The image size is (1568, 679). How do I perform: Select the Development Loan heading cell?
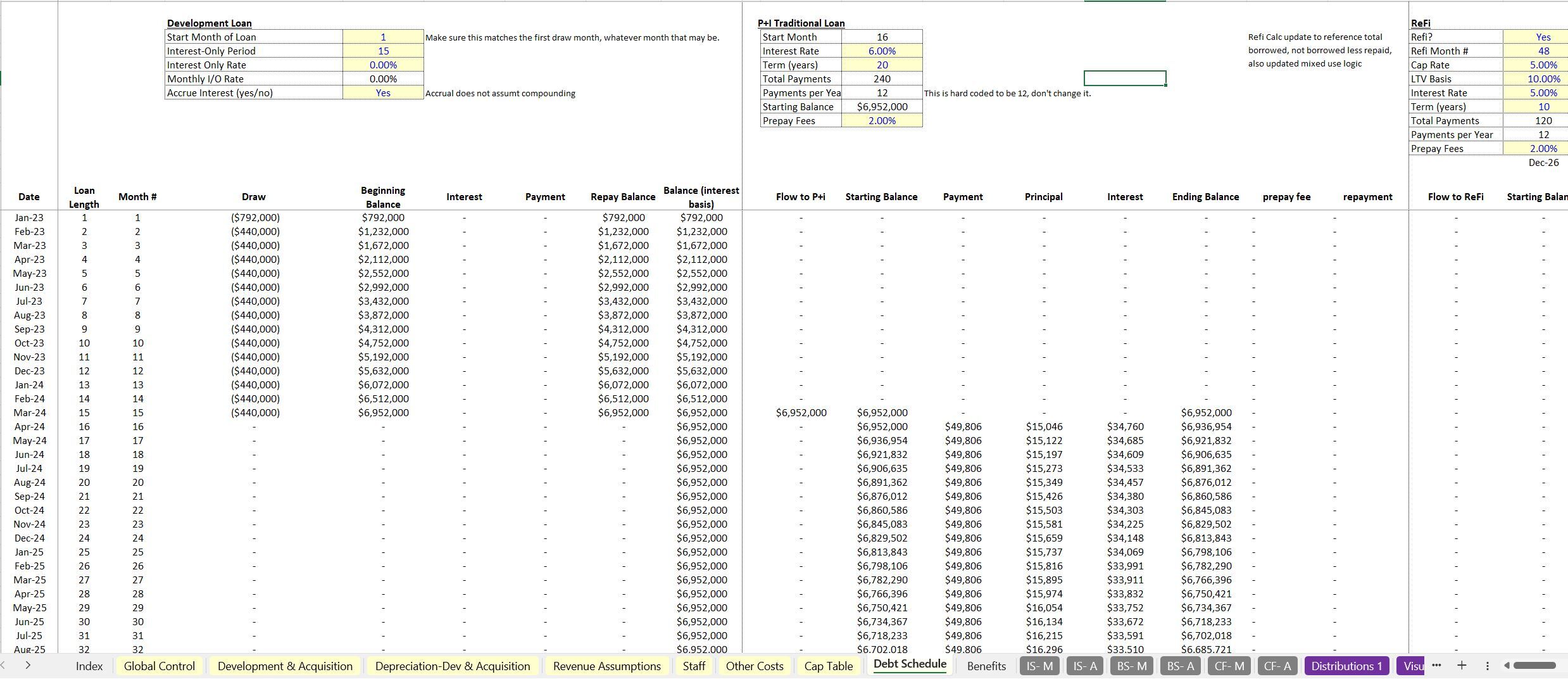[x=210, y=23]
